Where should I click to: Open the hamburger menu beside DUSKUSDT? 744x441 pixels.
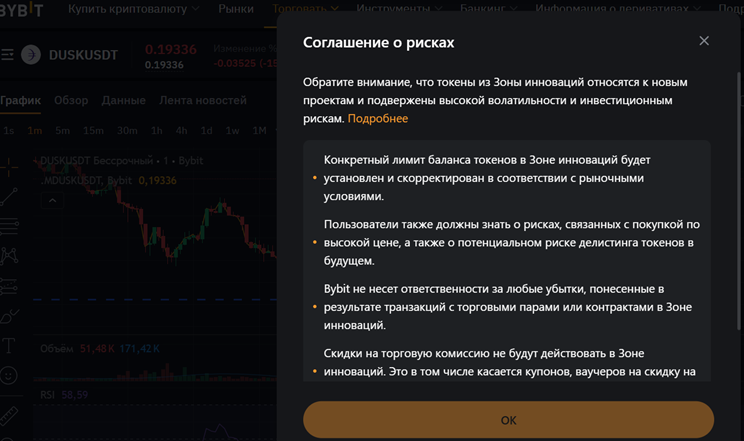pyautogui.click(x=8, y=55)
